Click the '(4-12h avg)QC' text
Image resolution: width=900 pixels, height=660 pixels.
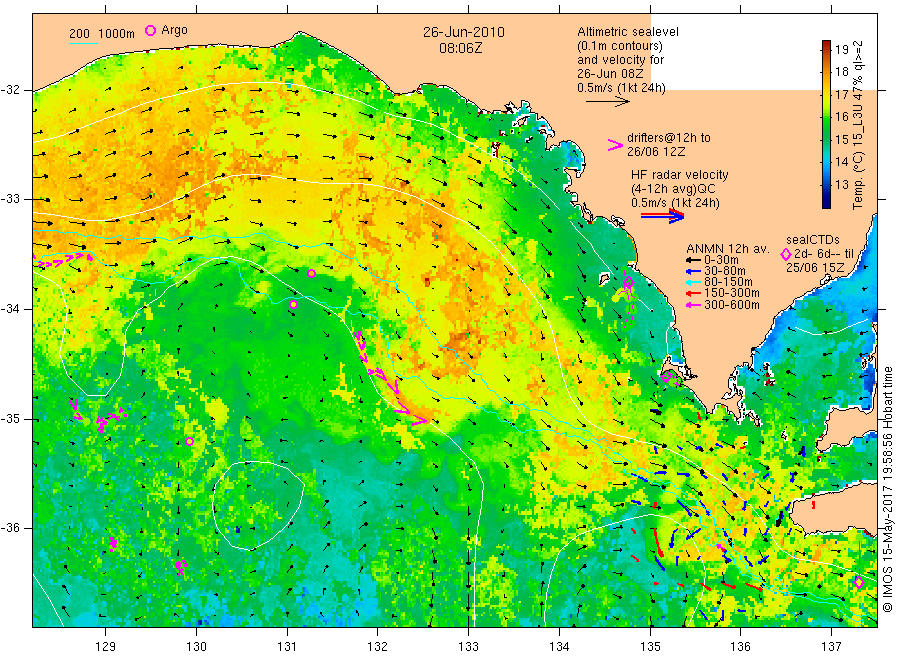pyautogui.click(x=673, y=189)
